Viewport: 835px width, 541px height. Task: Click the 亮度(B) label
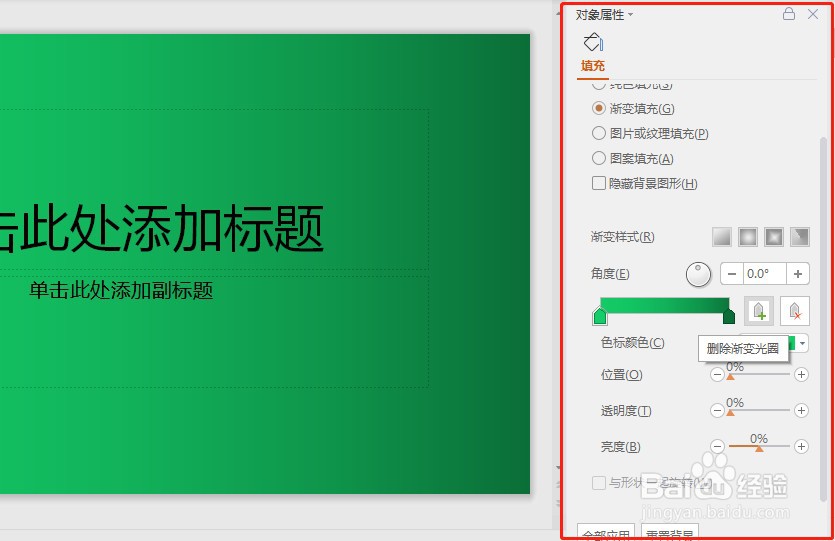pyautogui.click(x=620, y=446)
